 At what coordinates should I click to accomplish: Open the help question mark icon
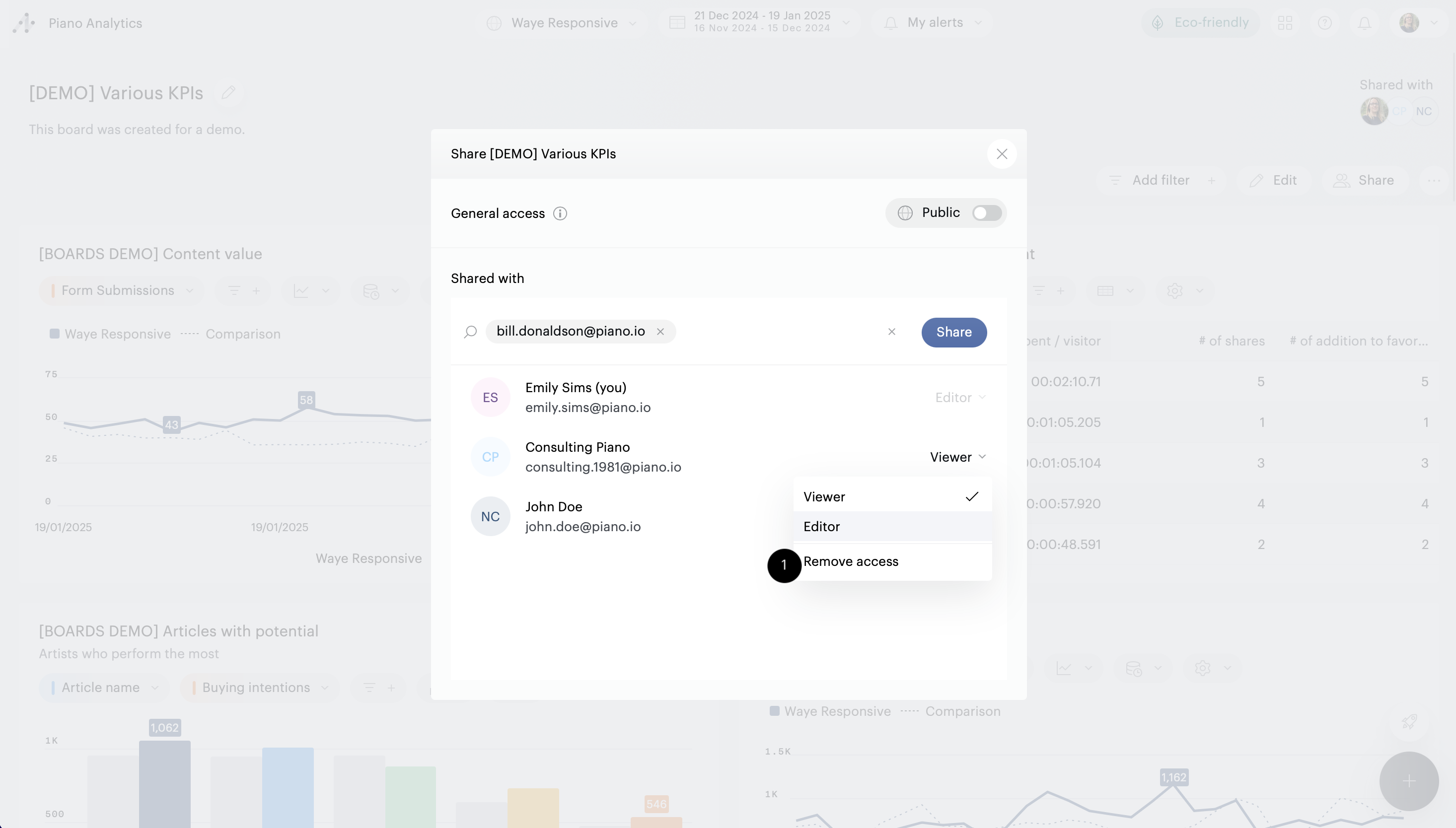(x=1324, y=23)
